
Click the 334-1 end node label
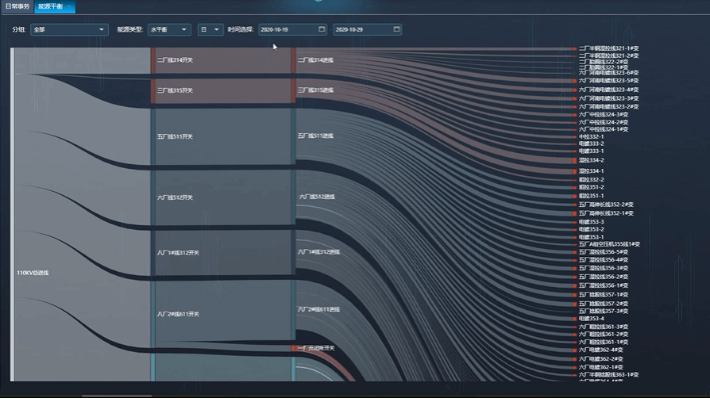591,171
